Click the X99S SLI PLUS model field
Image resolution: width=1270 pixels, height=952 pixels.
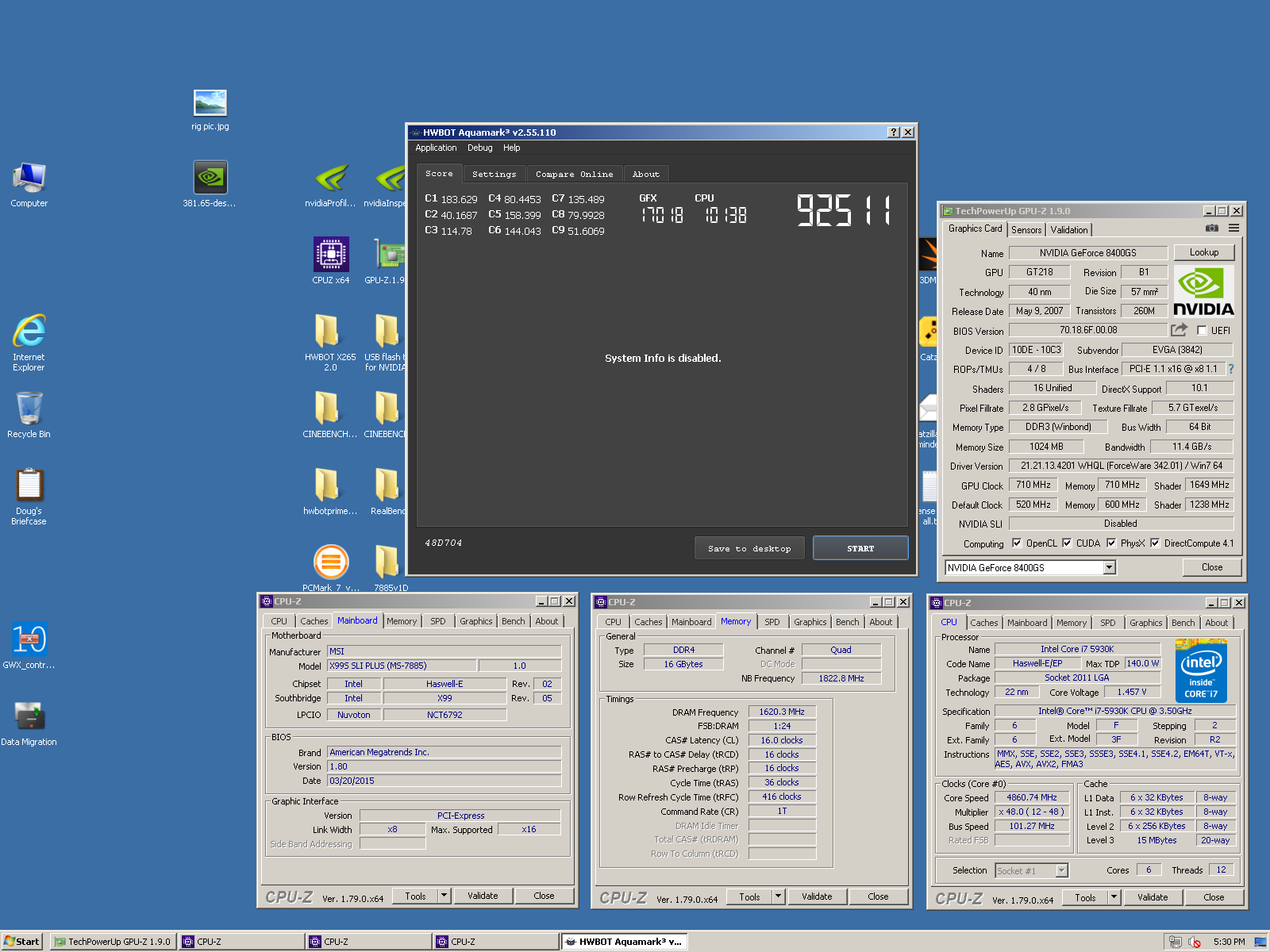click(x=401, y=666)
